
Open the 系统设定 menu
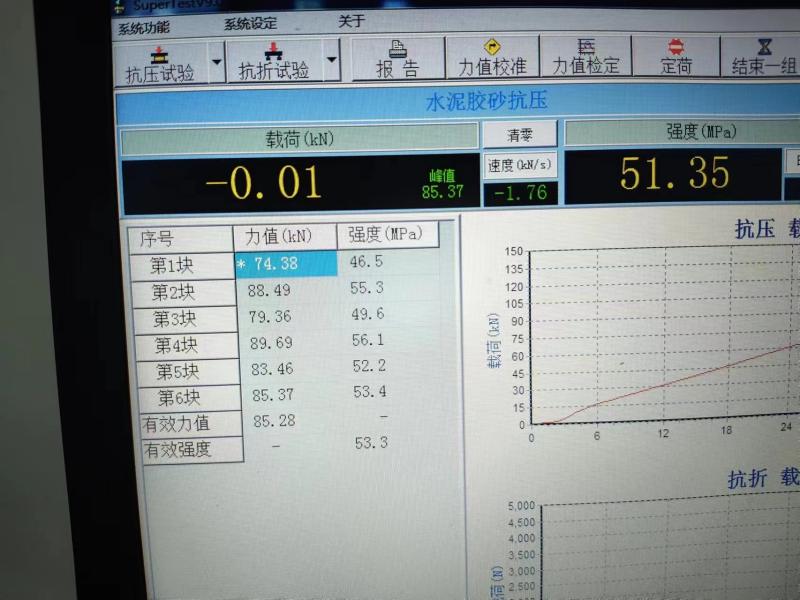point(250,24)
